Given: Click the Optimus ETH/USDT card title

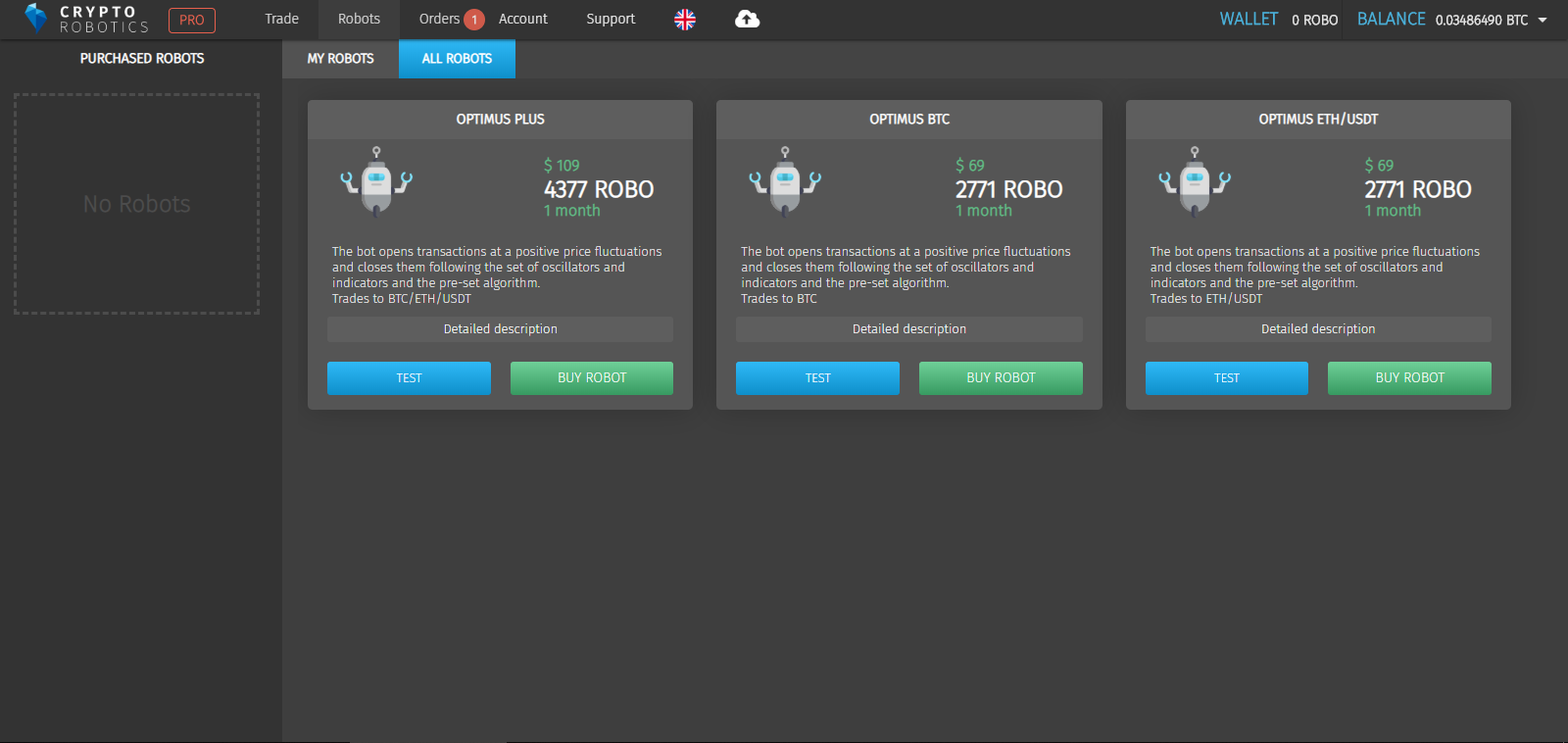Looking at the screenshot, I should pyautogui.click(x=1318, y=119).
